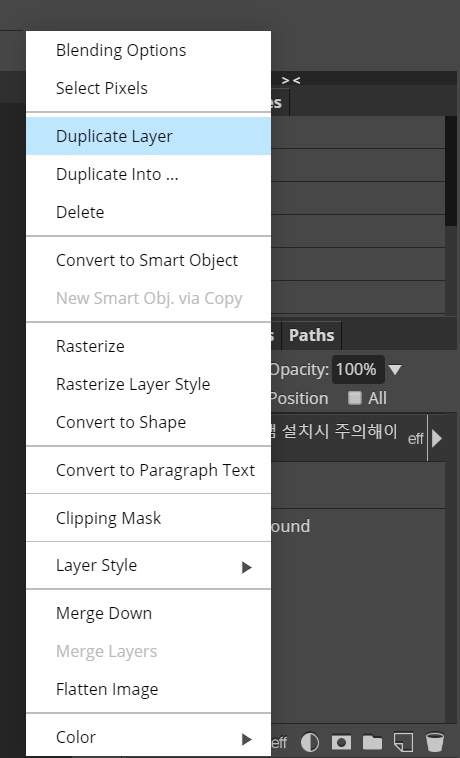Screen dimensions: 460x758
Task: Choose Convert to Shape
Action: (148, 422)
